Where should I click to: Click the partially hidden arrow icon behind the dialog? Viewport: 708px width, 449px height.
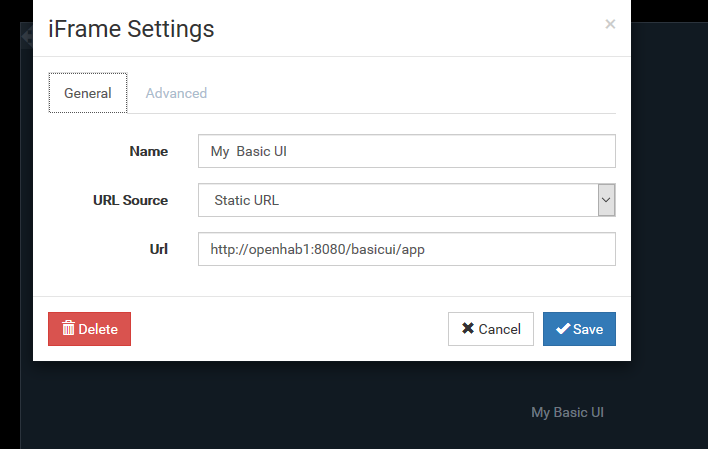pyautogui.click(x=26, y=36)
